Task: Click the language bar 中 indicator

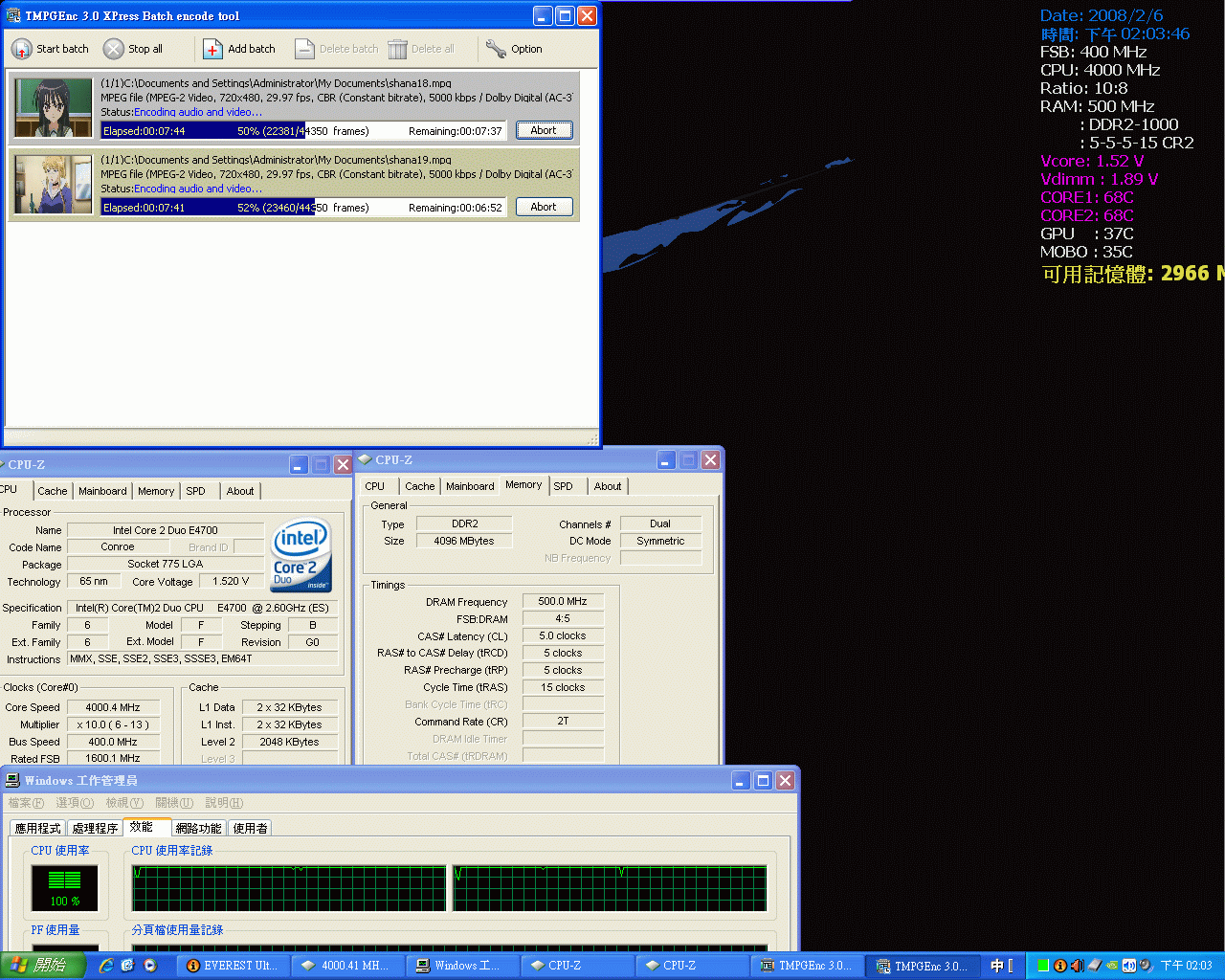Action: coord(996,966)
